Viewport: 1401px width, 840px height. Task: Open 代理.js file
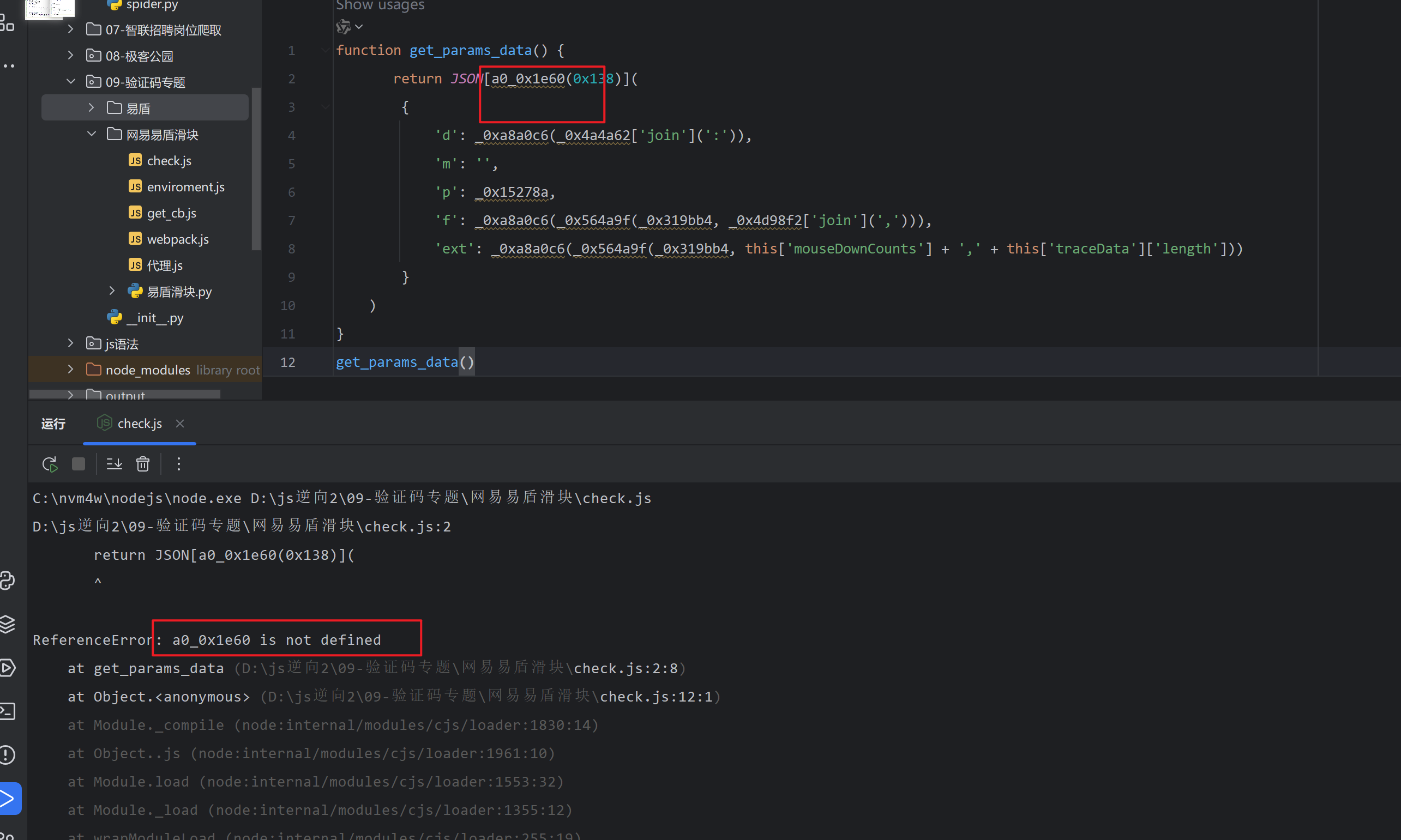click(164, 265)
